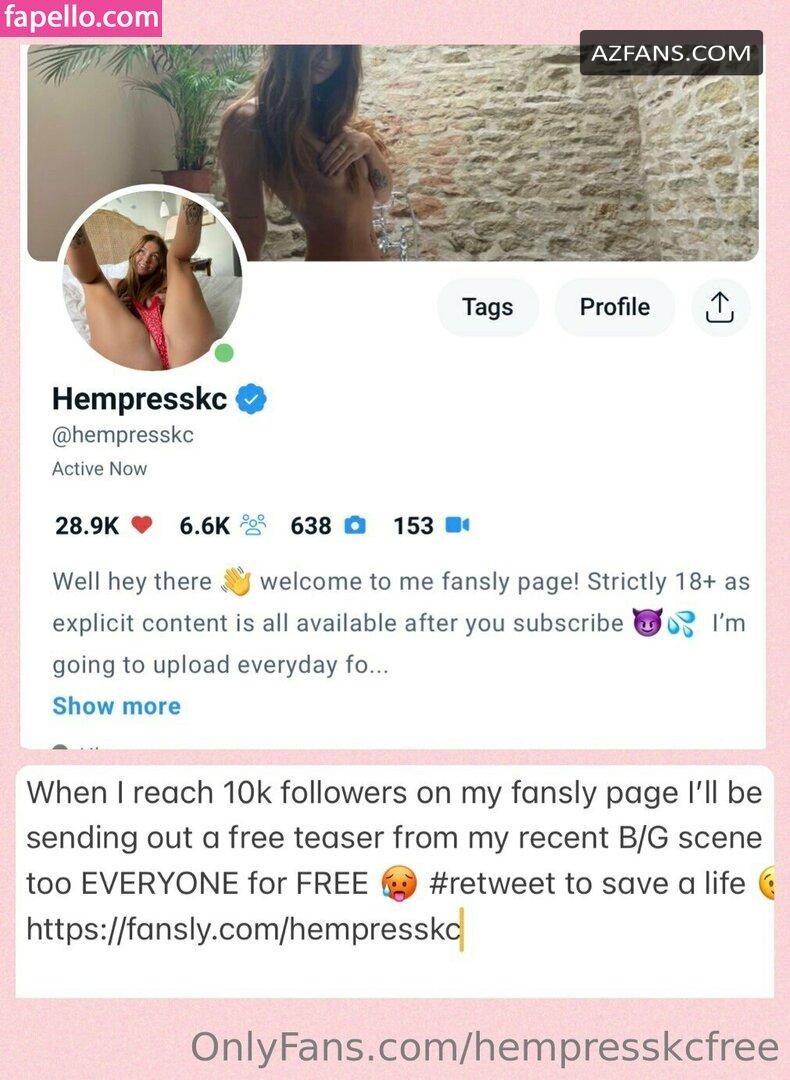Click the blue camera photos icon
This screenshot has height=1080, width=790.
[x=355, y=526]
